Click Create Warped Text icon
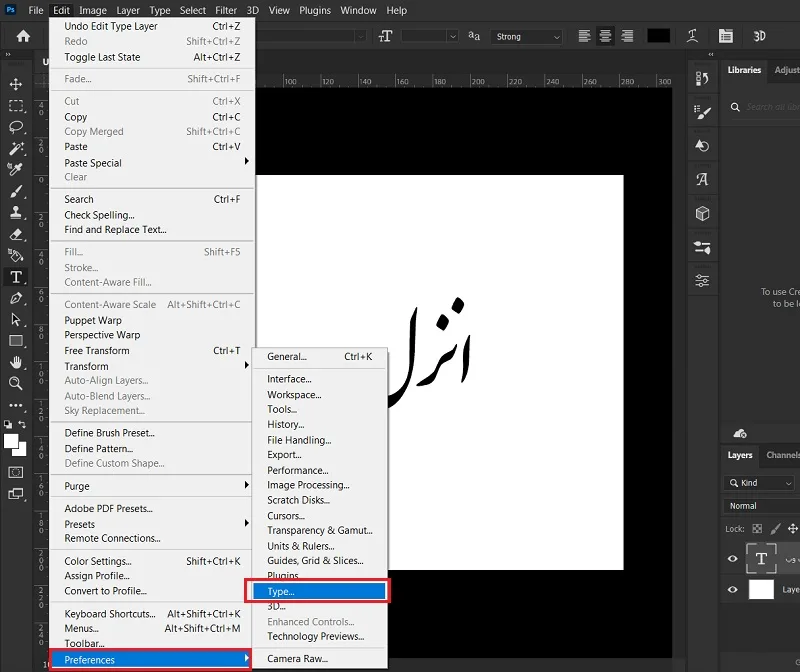Image resolution: width=800 pixels, height=672 pixels. pyautogui.click(x=692, y=36)
